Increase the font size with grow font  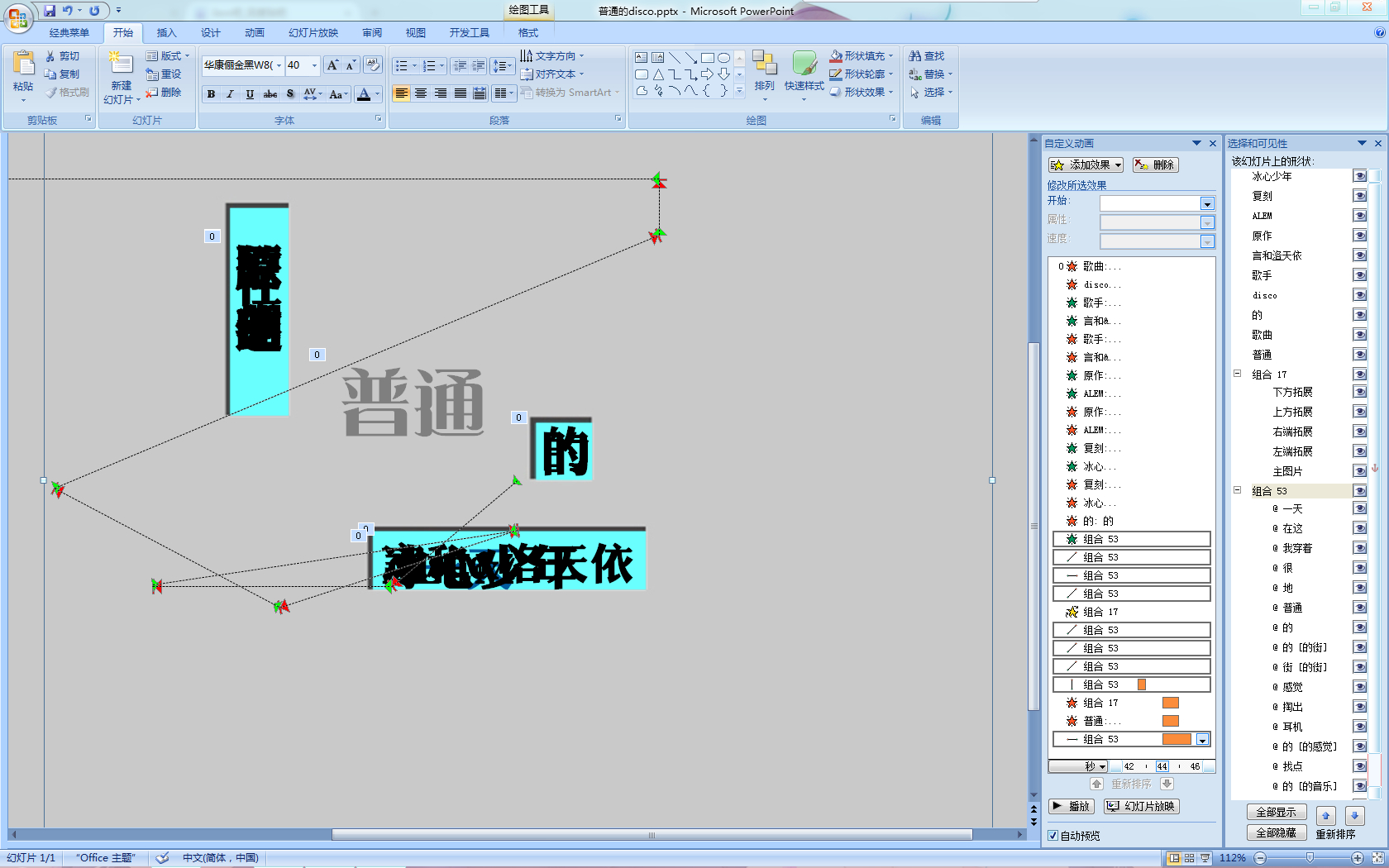[x=332, y=65]
